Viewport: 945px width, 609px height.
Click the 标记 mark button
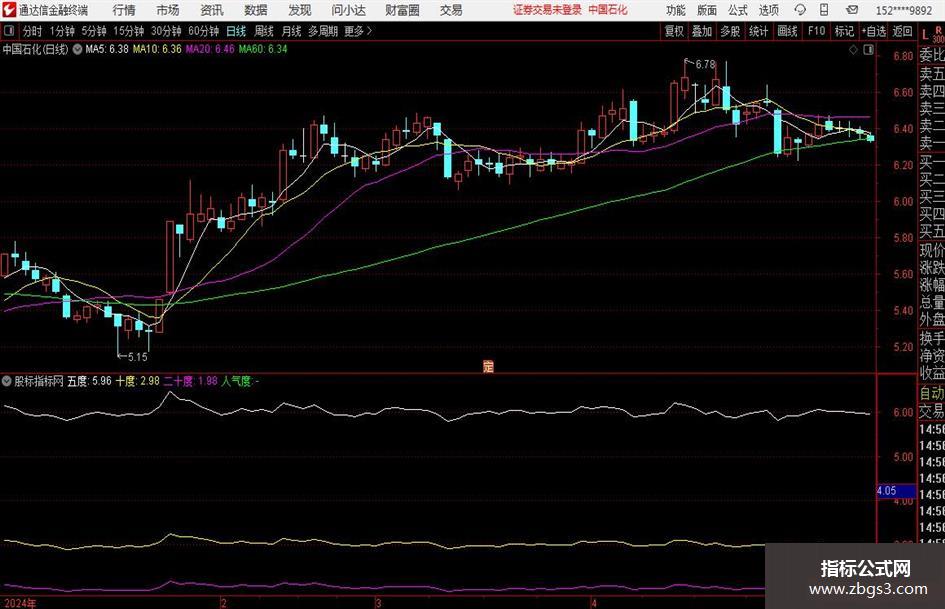(844, 31)
